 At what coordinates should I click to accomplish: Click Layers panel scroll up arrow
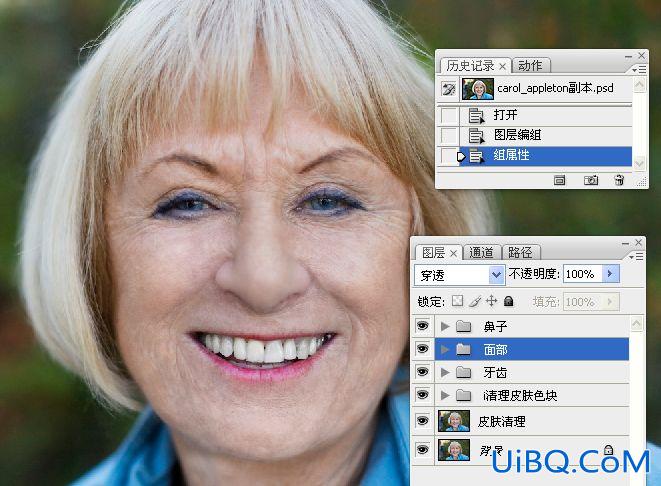pyautogui.click(x=637, y=324)
